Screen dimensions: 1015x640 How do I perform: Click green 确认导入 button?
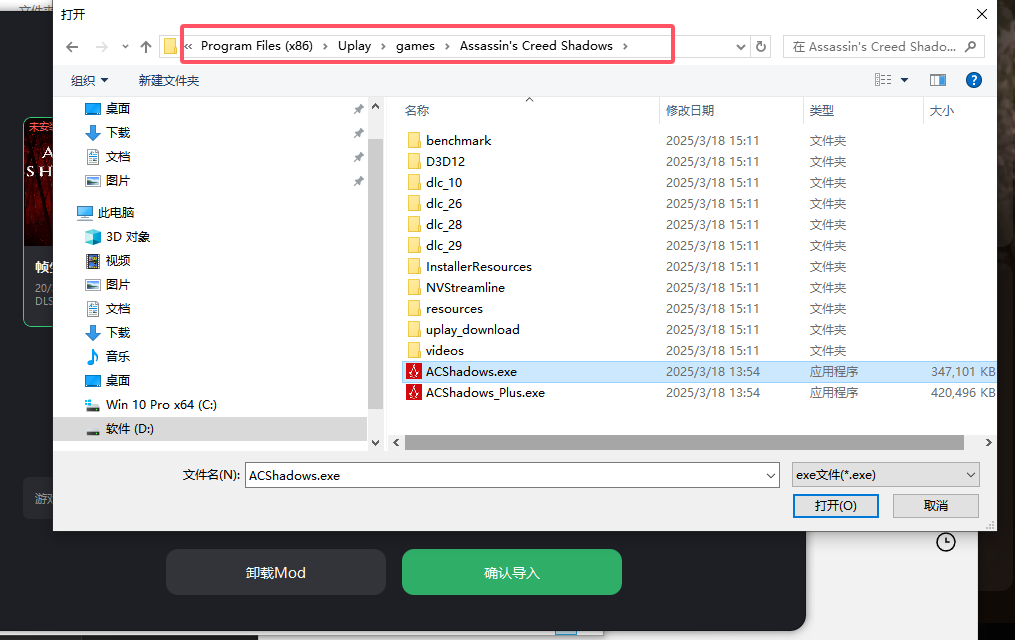[512, 572]
